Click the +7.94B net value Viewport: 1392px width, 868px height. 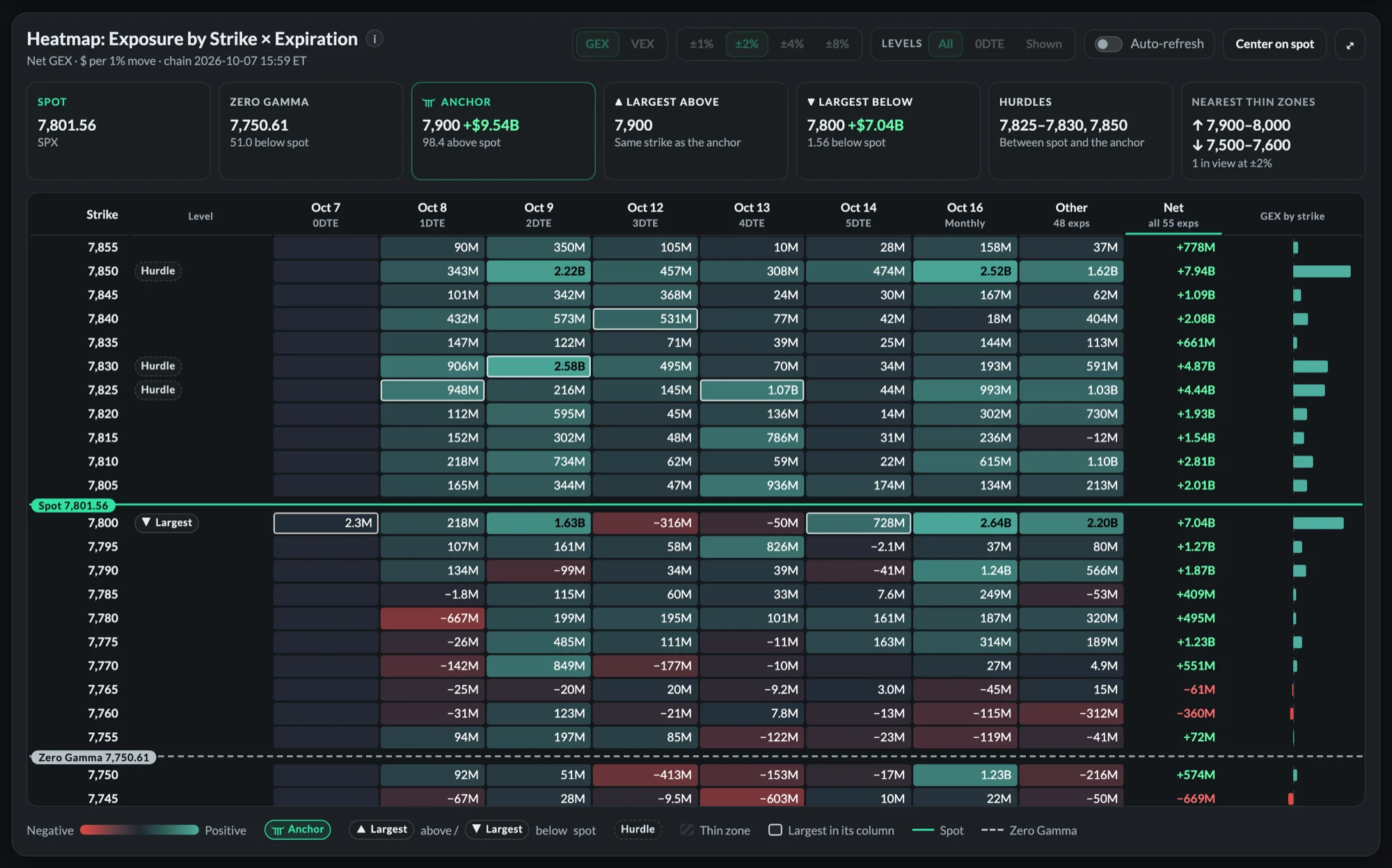point(1196,271)
